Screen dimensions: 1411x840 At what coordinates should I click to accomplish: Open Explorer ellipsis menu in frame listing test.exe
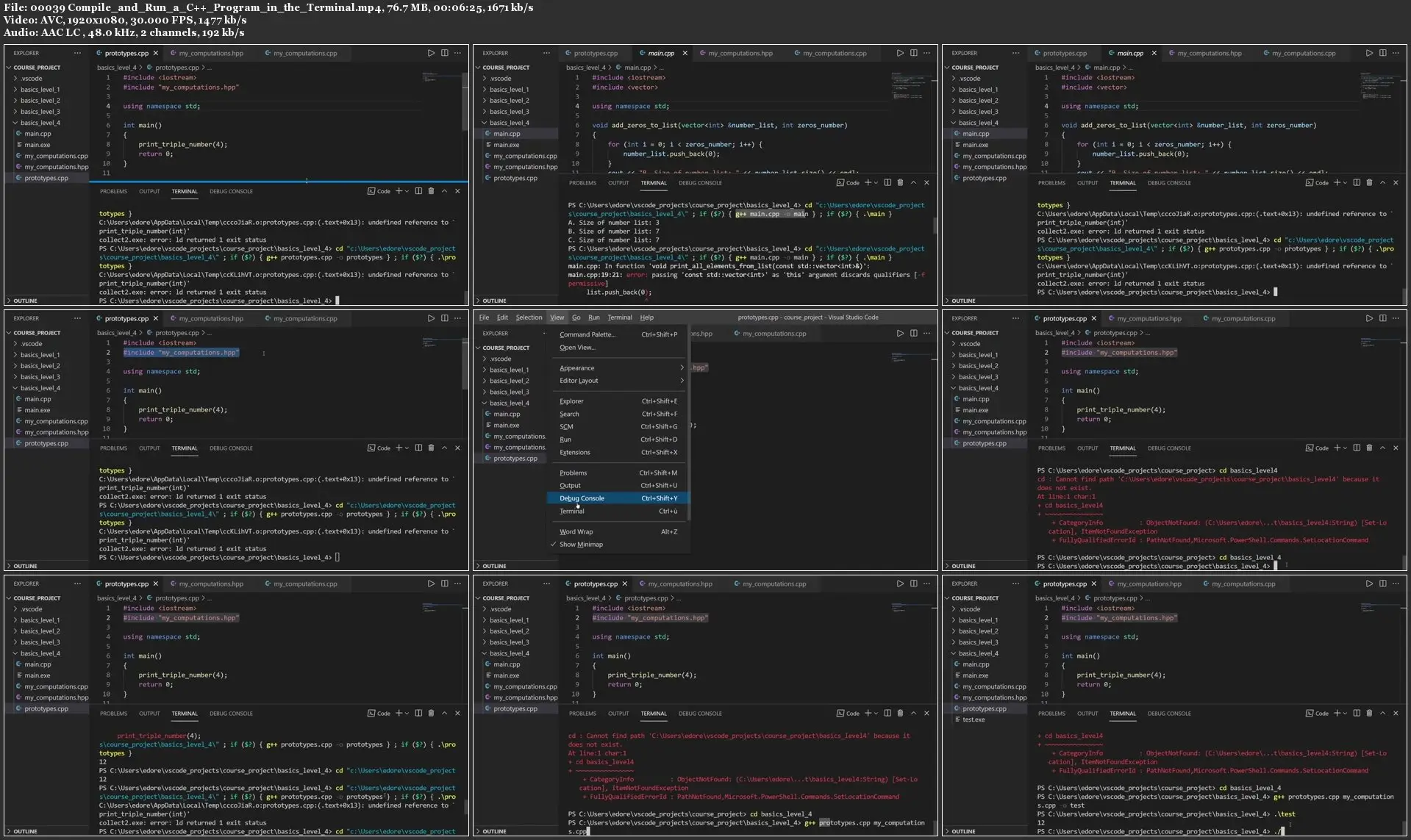pos(1015,584)
